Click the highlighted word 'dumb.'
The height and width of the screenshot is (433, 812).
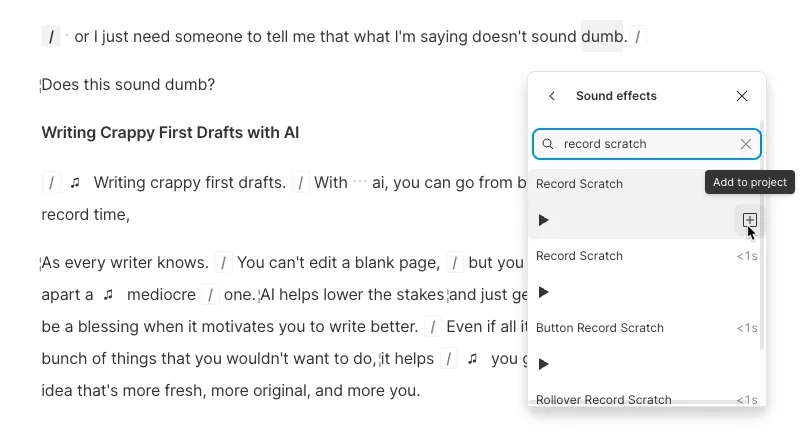pos(604,37)
